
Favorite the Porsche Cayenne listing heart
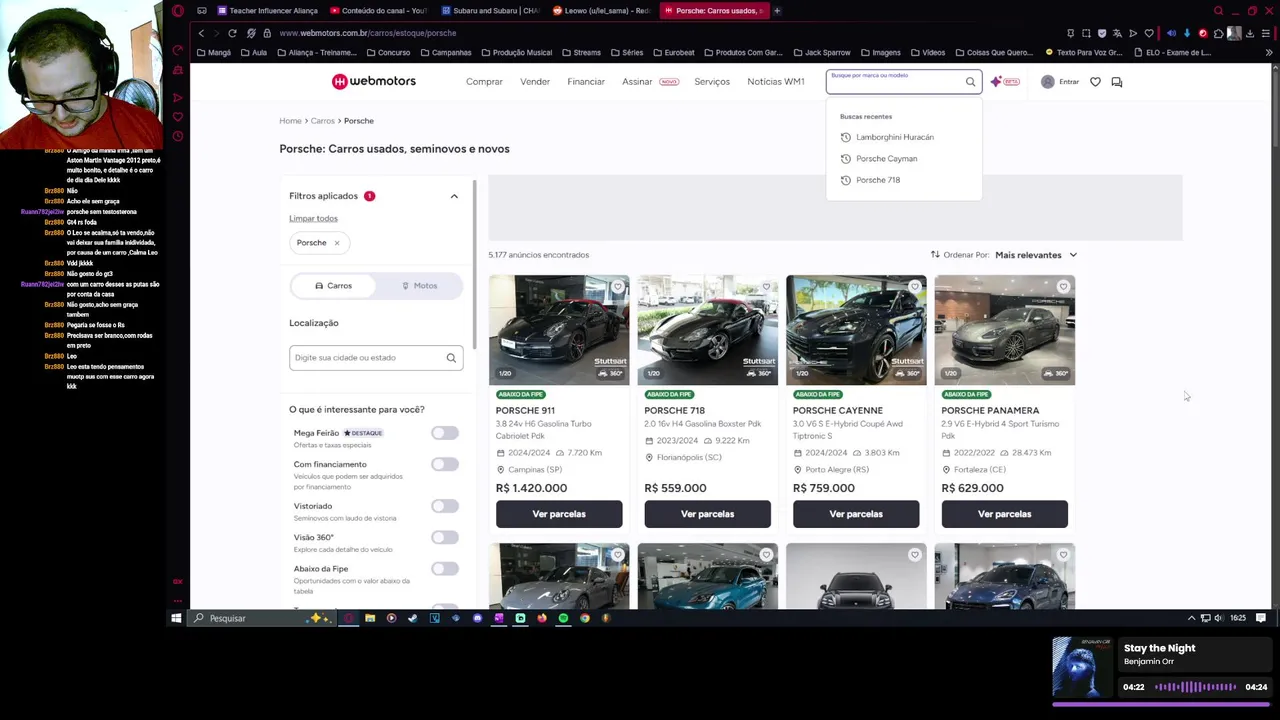(915, 287)
